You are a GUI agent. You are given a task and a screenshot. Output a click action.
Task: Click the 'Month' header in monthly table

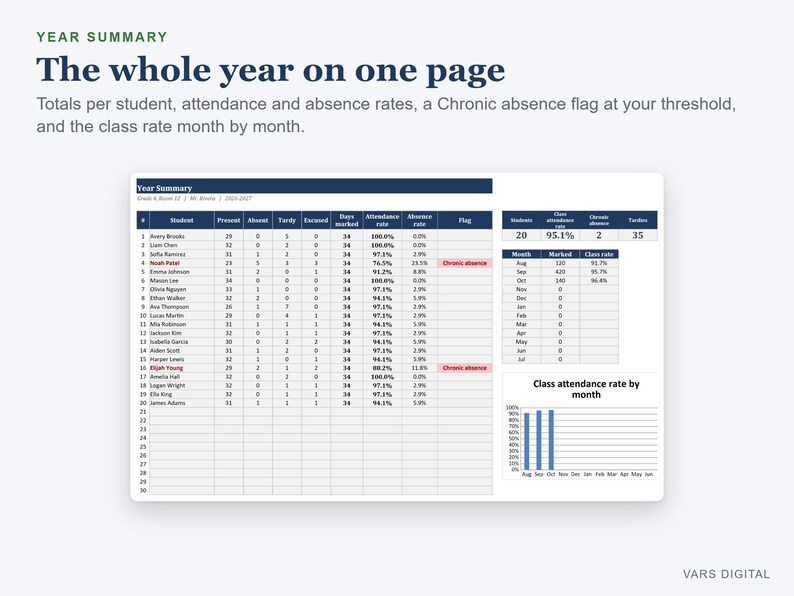[522, 254]
